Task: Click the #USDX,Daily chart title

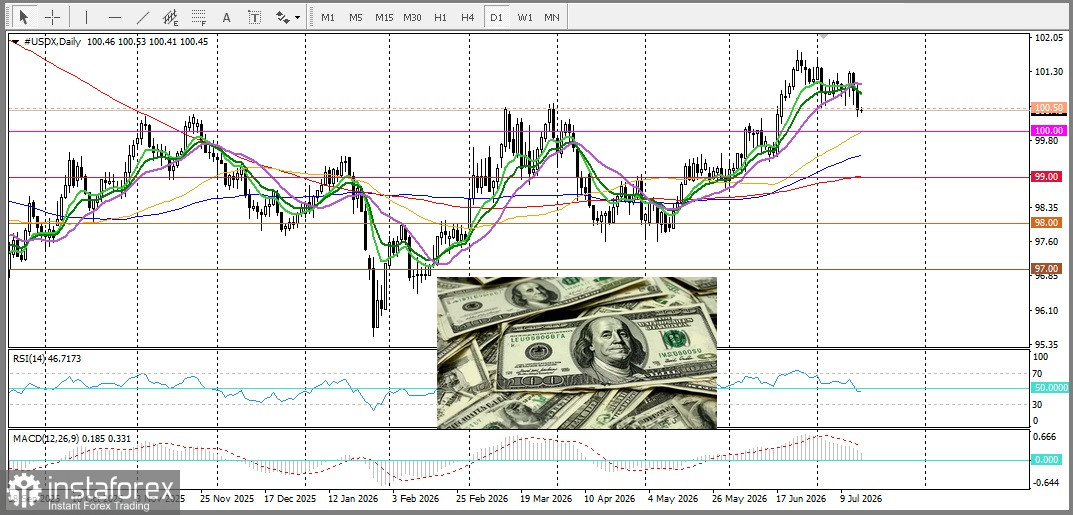Action: 52,42
